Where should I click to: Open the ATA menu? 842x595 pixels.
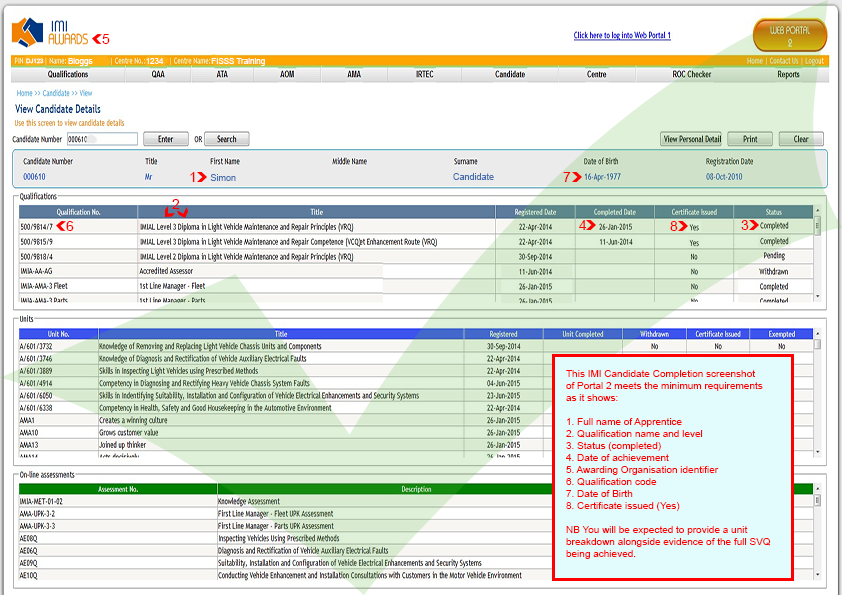tap(222, 75)
